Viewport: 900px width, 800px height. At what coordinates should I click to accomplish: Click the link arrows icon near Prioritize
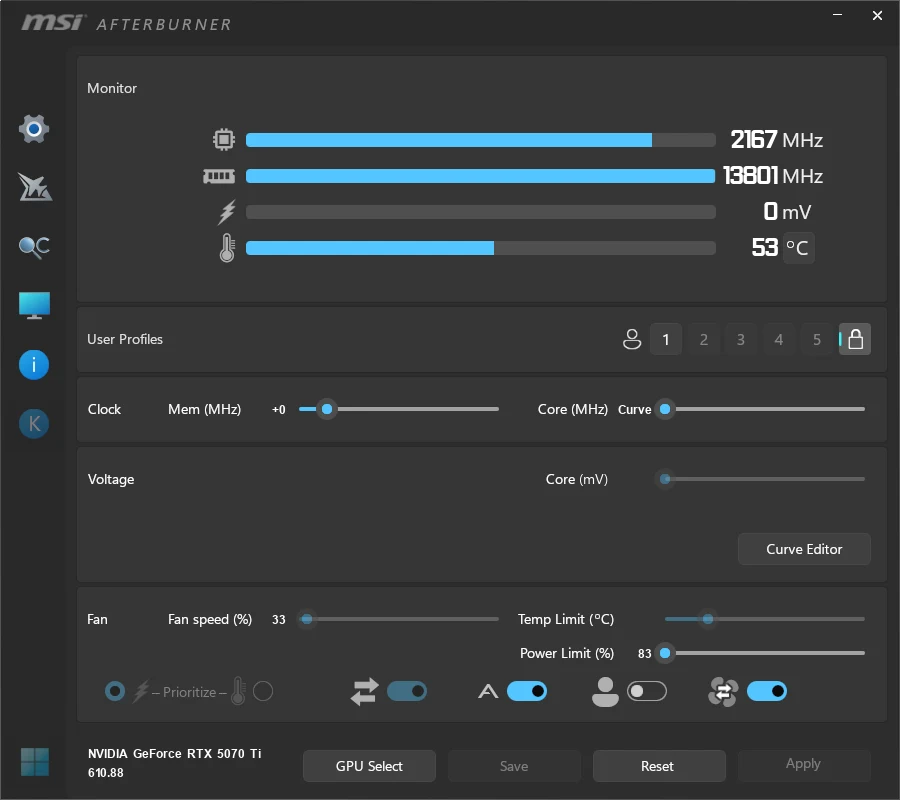click(364, 692)
